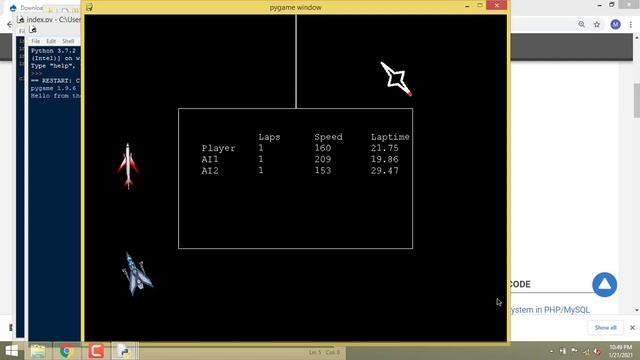Viewport: 640px width, 360px height.
Task: Click the browser back arrow
Action: click(9, 24)
